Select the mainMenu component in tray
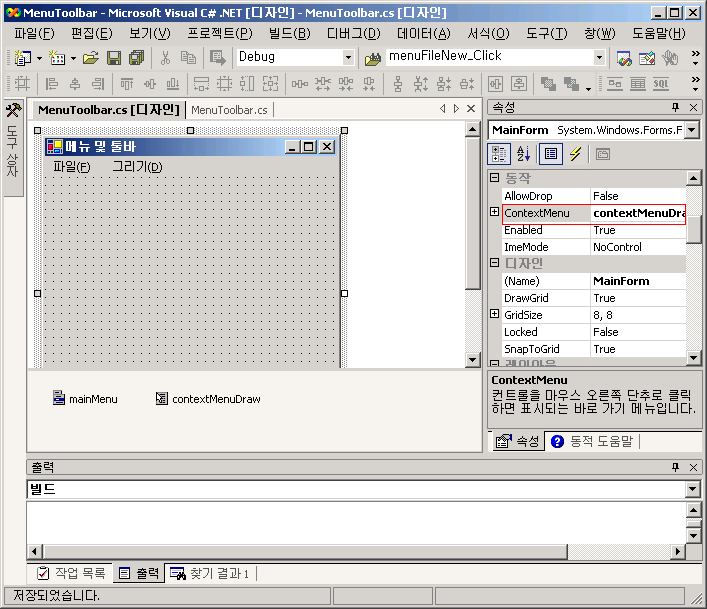707x609 pixels. point(85,399)
